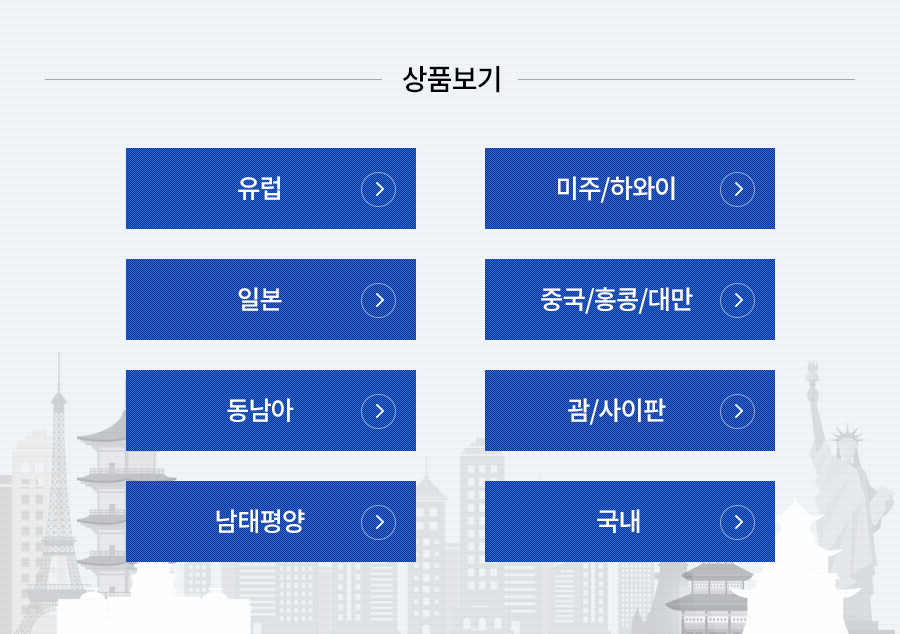
Task: Click the circled arrow icon beside 미주/하와이
Action: (737, 189)
